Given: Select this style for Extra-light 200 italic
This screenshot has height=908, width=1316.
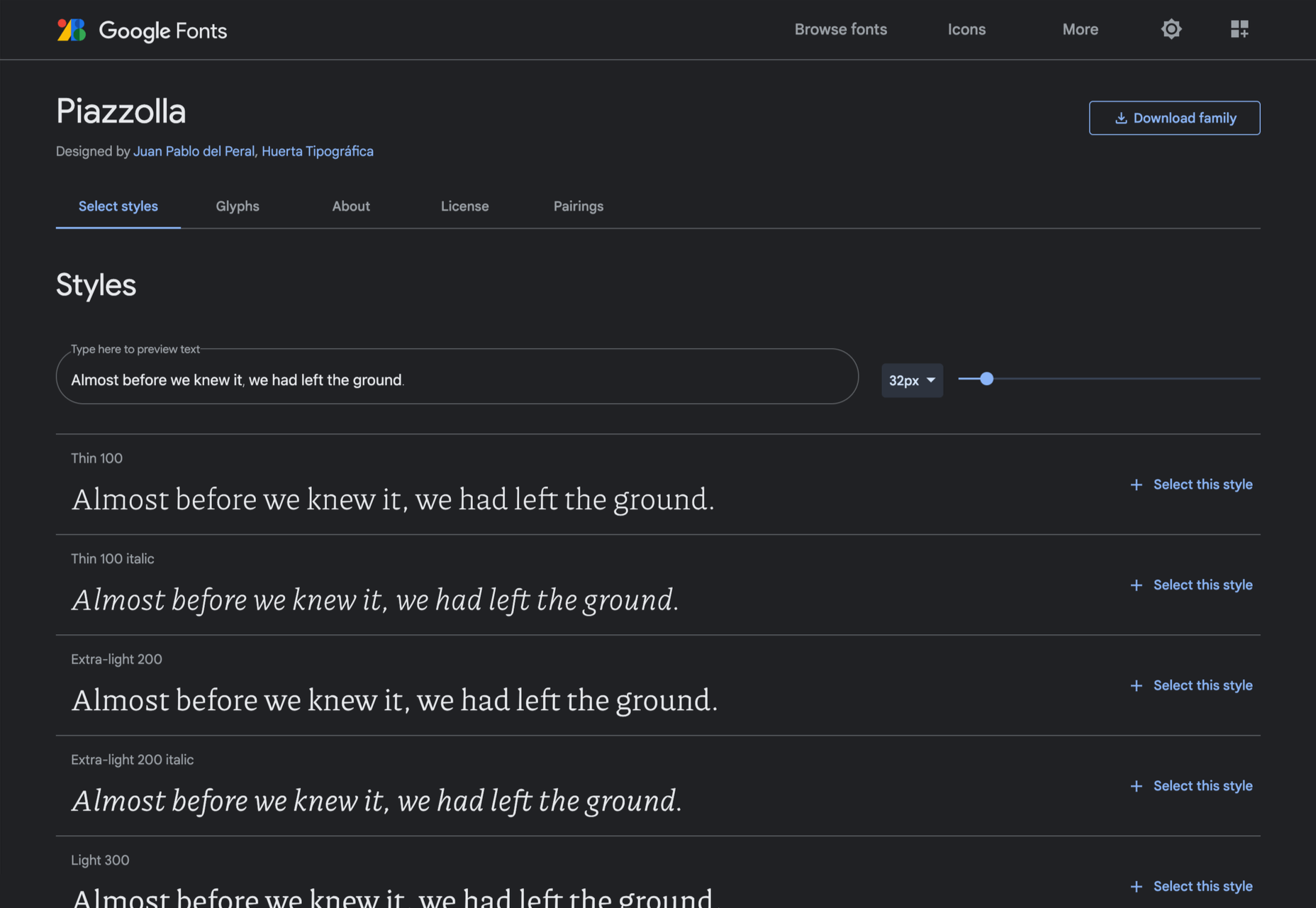Looking at the screenshot, I should [x=1203, y=786].
